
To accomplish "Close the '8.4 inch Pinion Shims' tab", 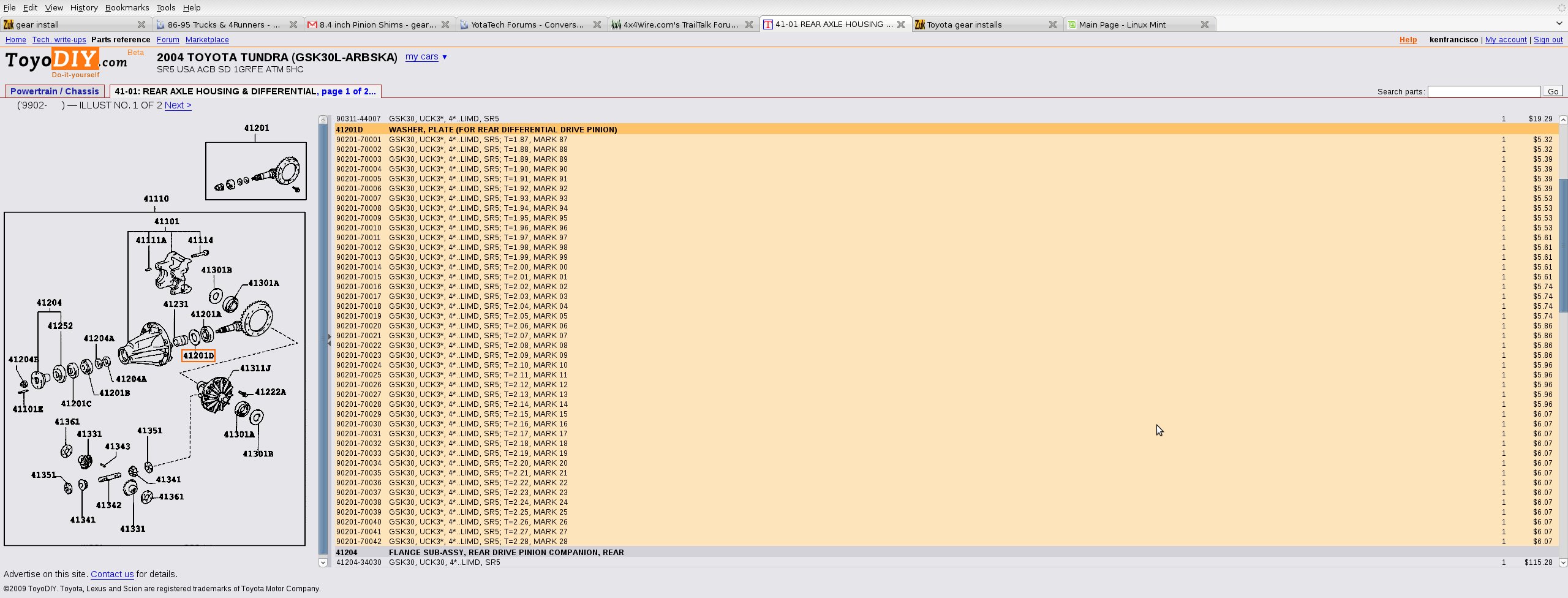I will tap(445, 25).
